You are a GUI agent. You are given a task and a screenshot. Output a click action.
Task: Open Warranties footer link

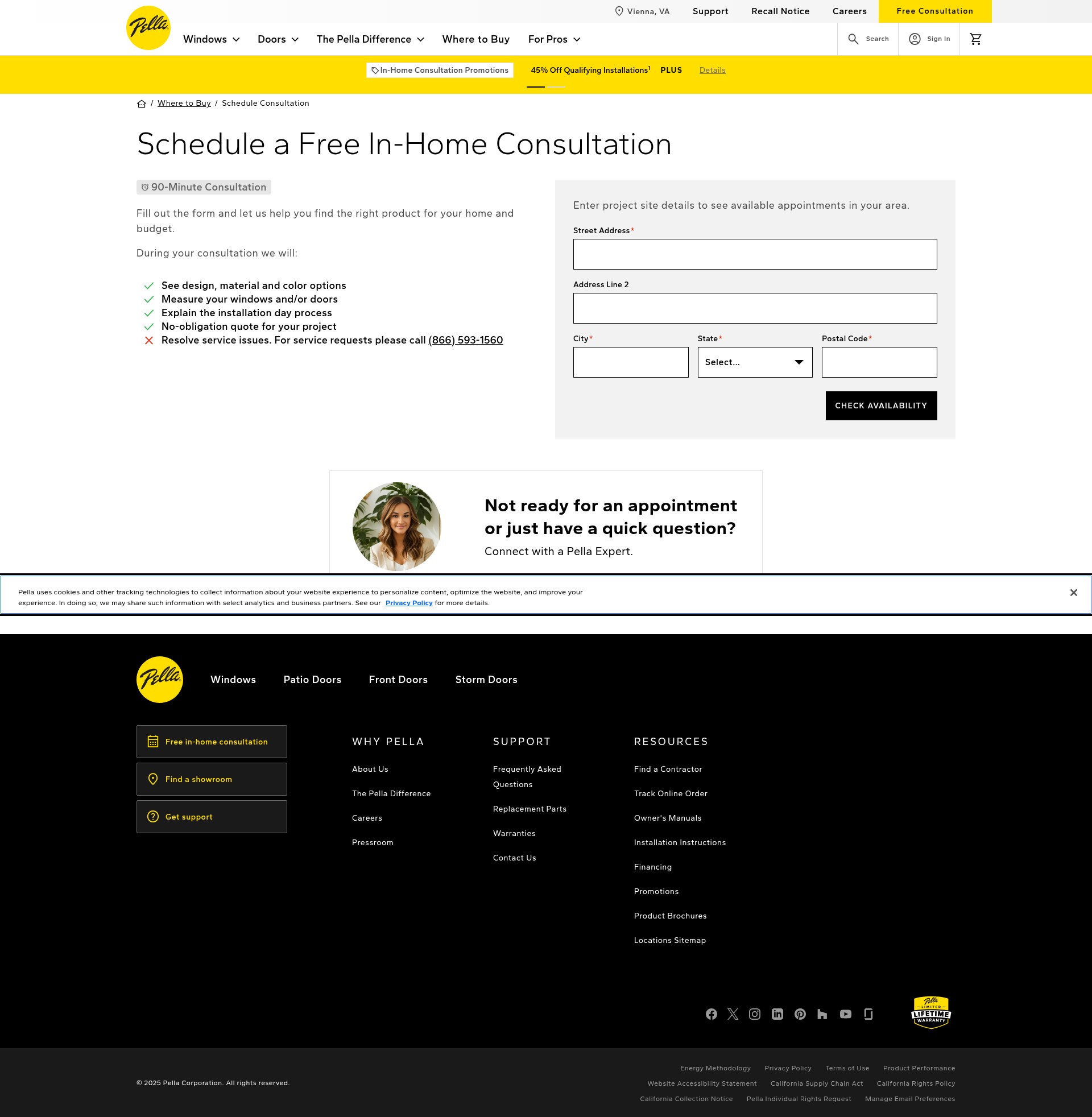[x=514, y=834]
